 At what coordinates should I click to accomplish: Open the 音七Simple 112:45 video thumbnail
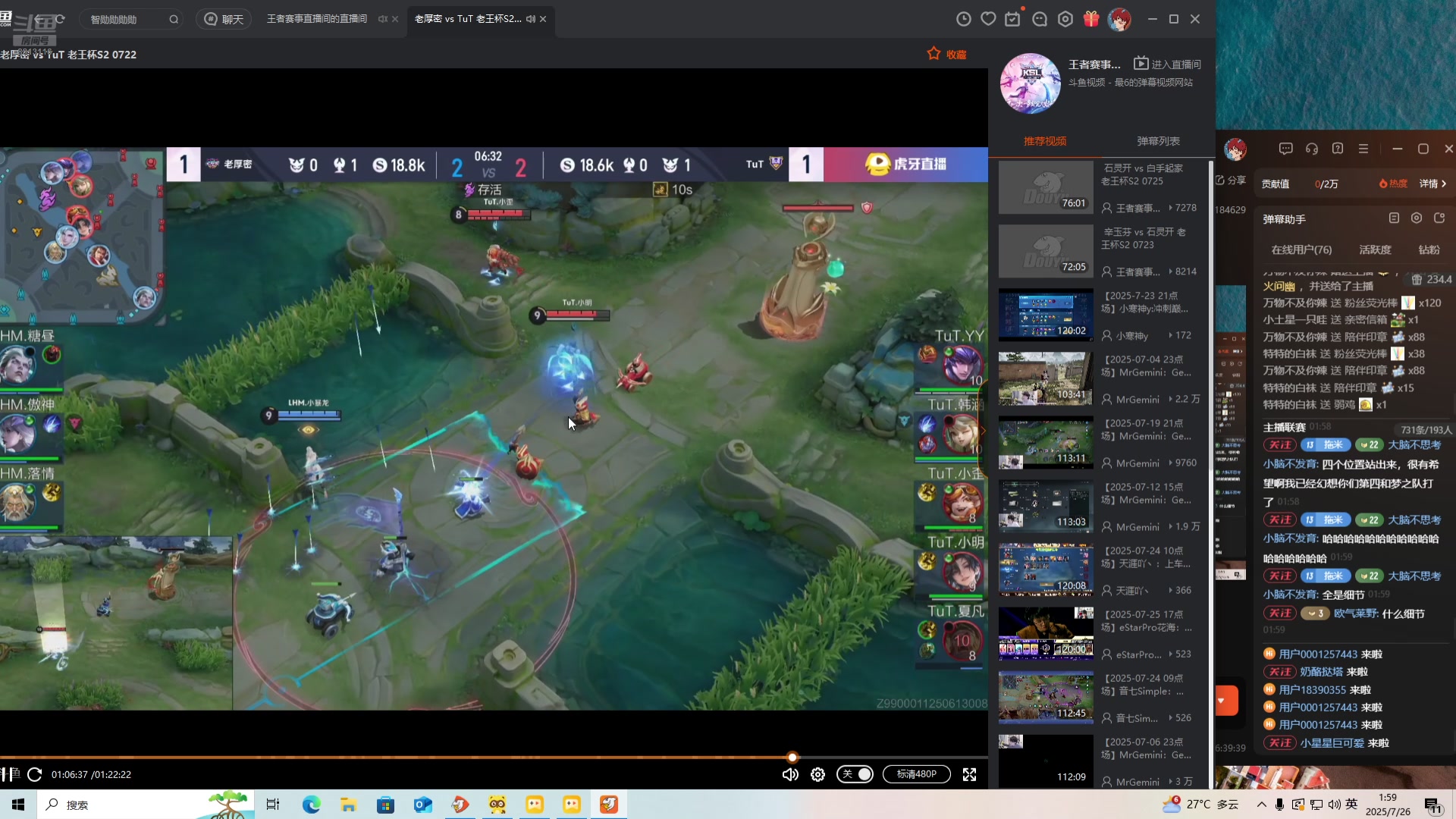(1046, 697)
